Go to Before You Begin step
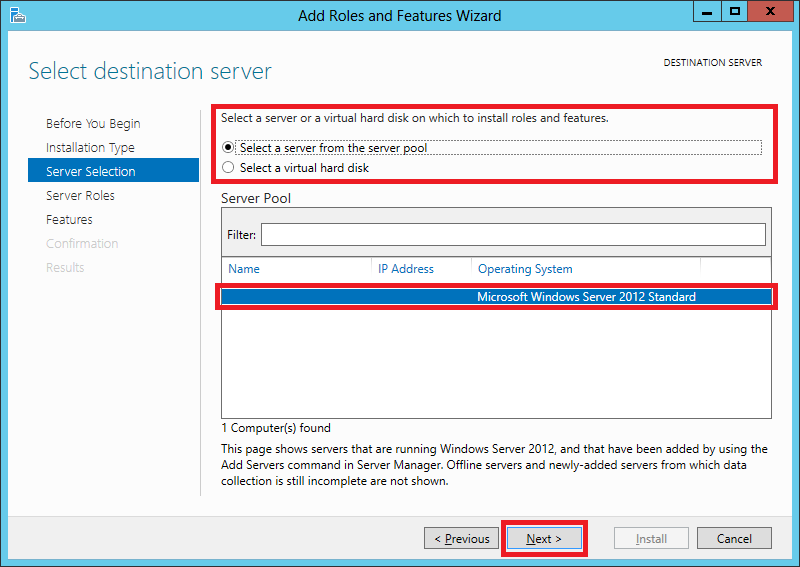Image resolution: width=800 pixels, height=567 pixels. [93, 124]
